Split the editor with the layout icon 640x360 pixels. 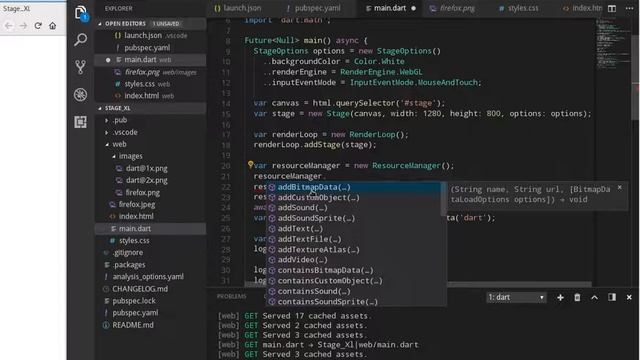(x=612, y=8)
